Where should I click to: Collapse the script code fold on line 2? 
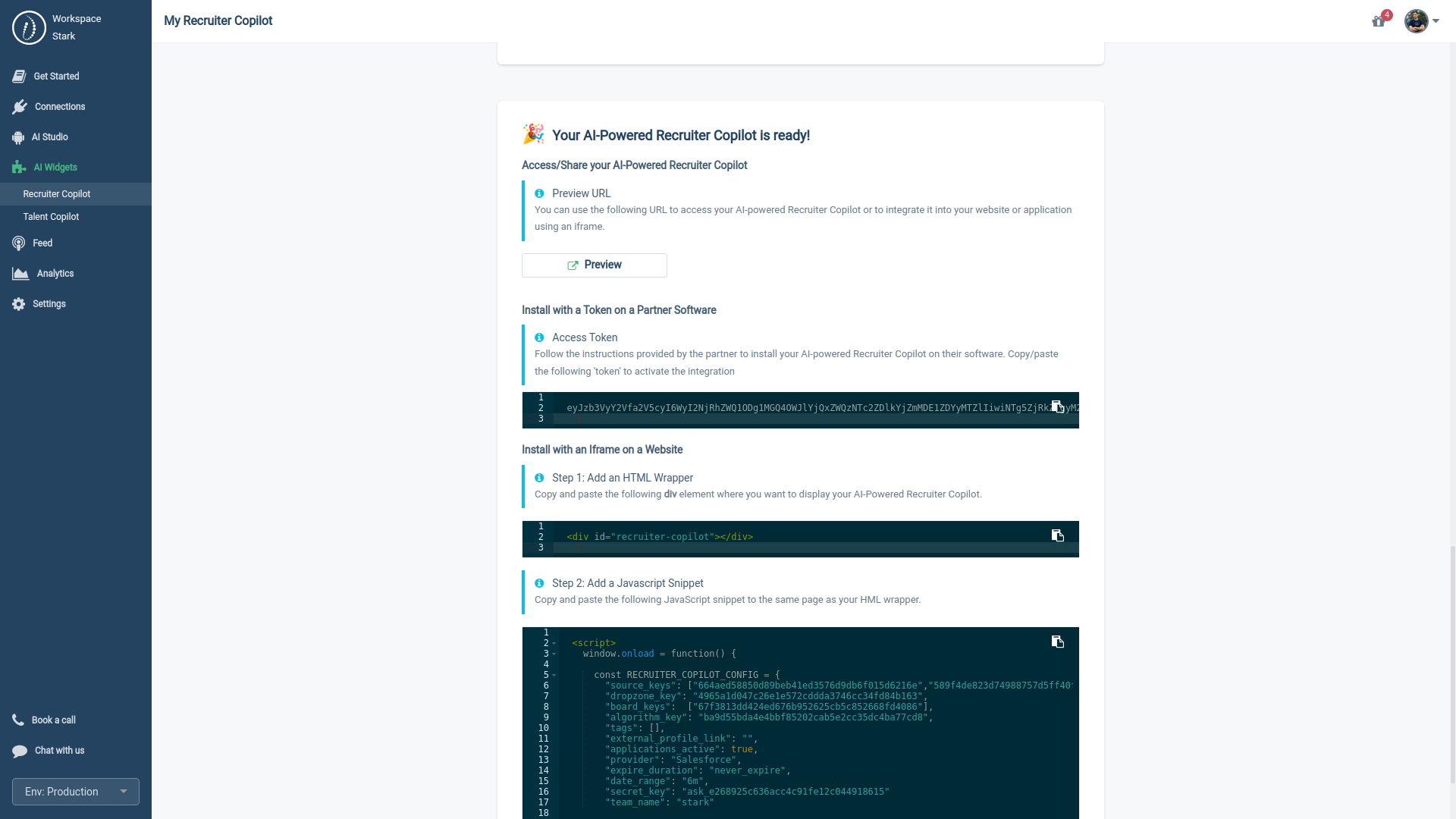(x=554, y=643)
